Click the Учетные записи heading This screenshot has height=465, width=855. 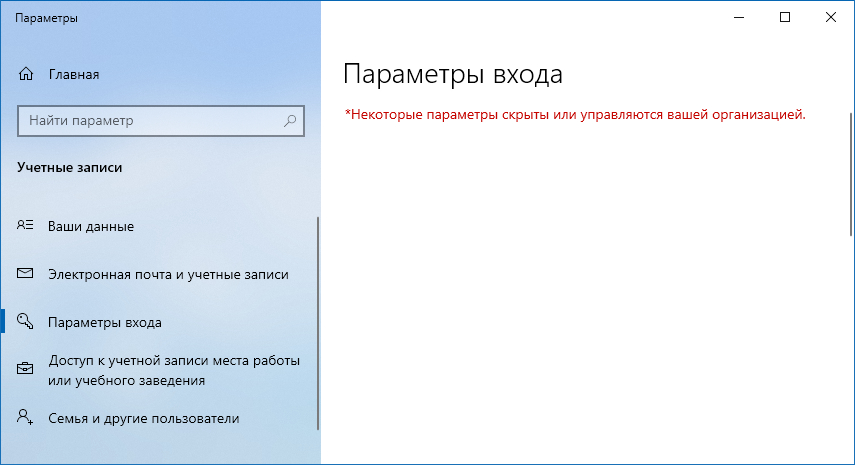(70, 167)
